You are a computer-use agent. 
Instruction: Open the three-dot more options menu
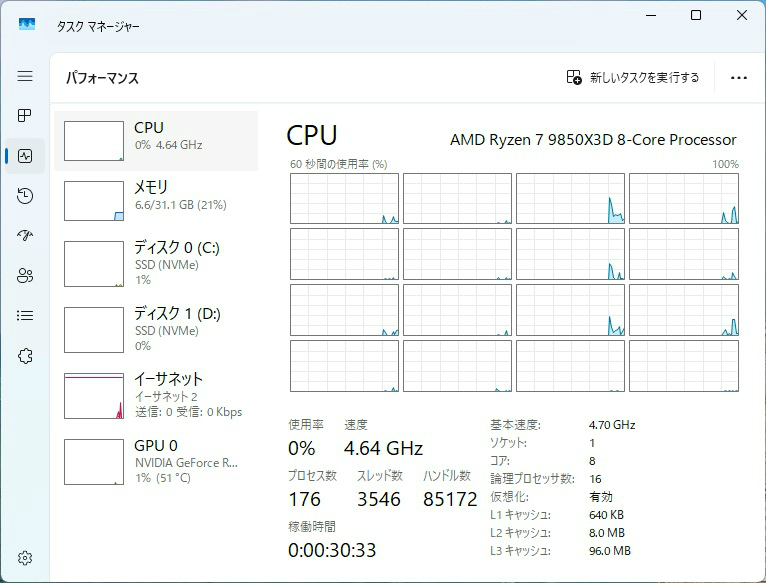[739, 78]
